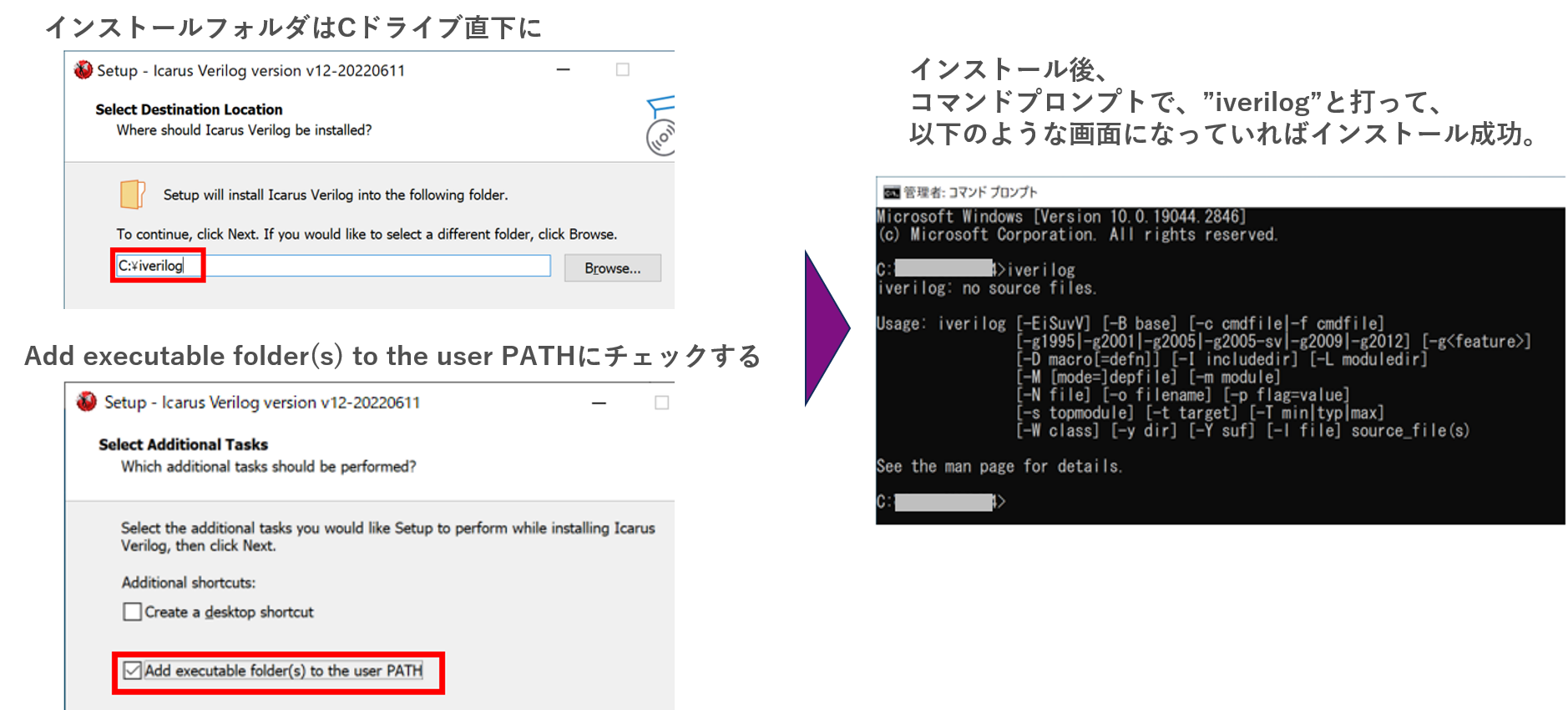Click the Browse... button in Setup
The image size is (1568, 710).
612,268
